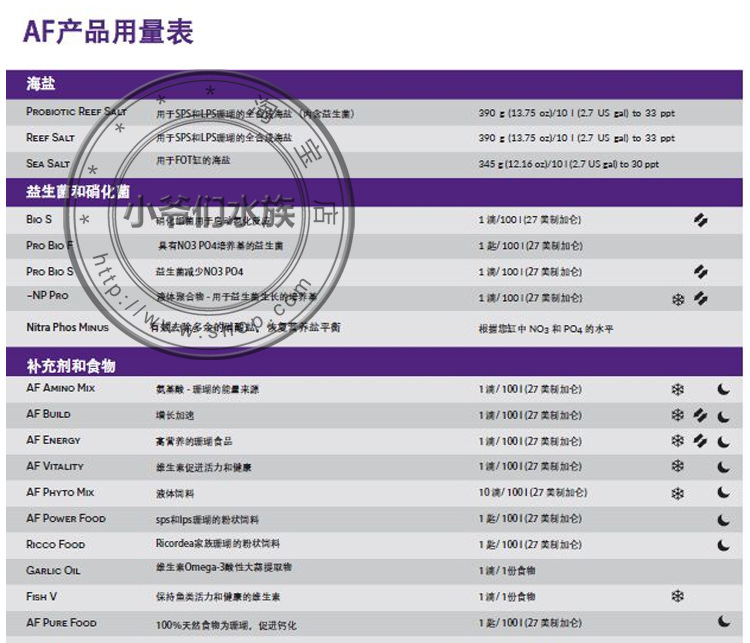Click the Garlic Oil product name
The width and height of the screenshot is (750, 643).
tap(53, 571)
